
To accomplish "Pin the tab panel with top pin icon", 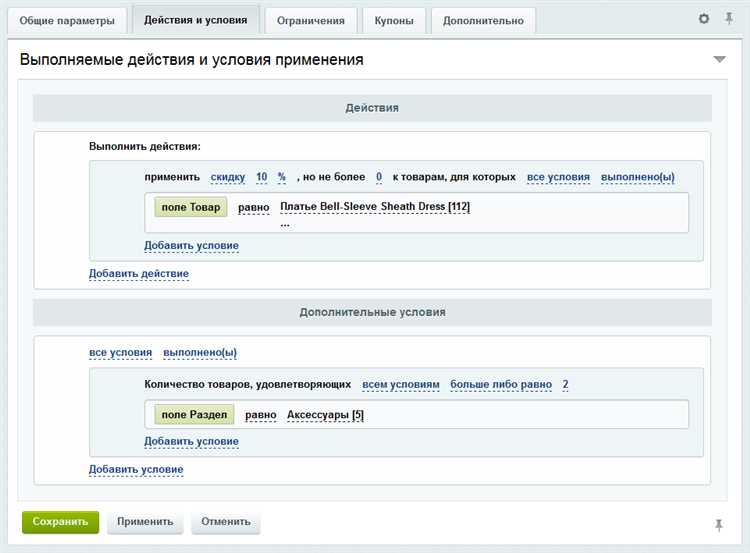I will [728, 19].
